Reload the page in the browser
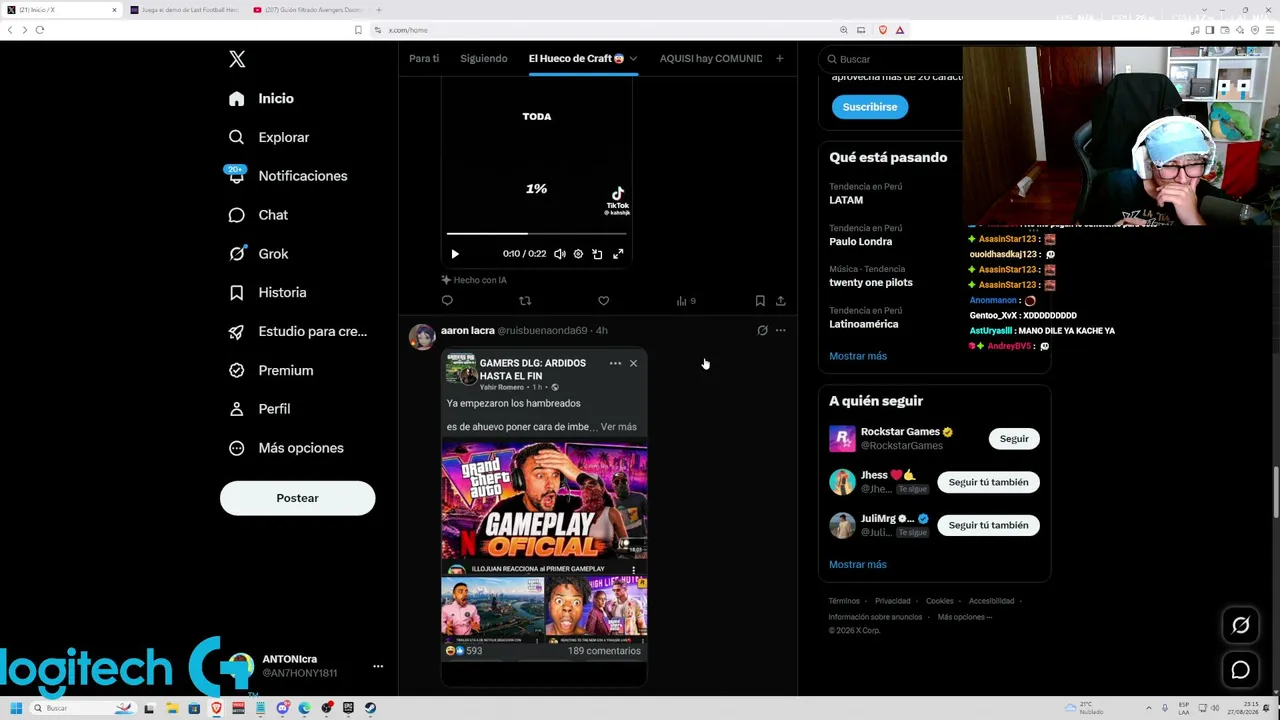This screenshot has width=1280, height=720. [x=40, y=30]
